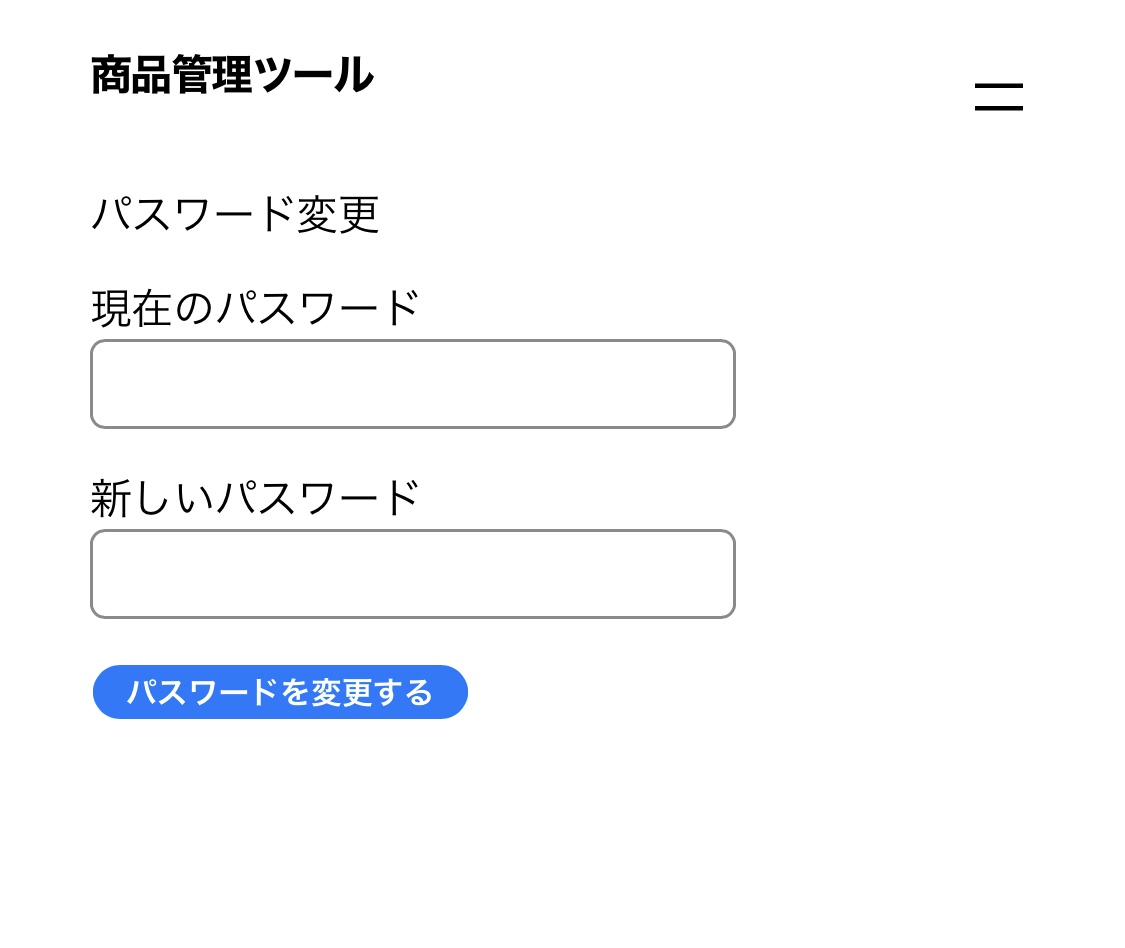Click the 現在のパスワード label text
The image size is (1125, 948).
click(255, 308)
